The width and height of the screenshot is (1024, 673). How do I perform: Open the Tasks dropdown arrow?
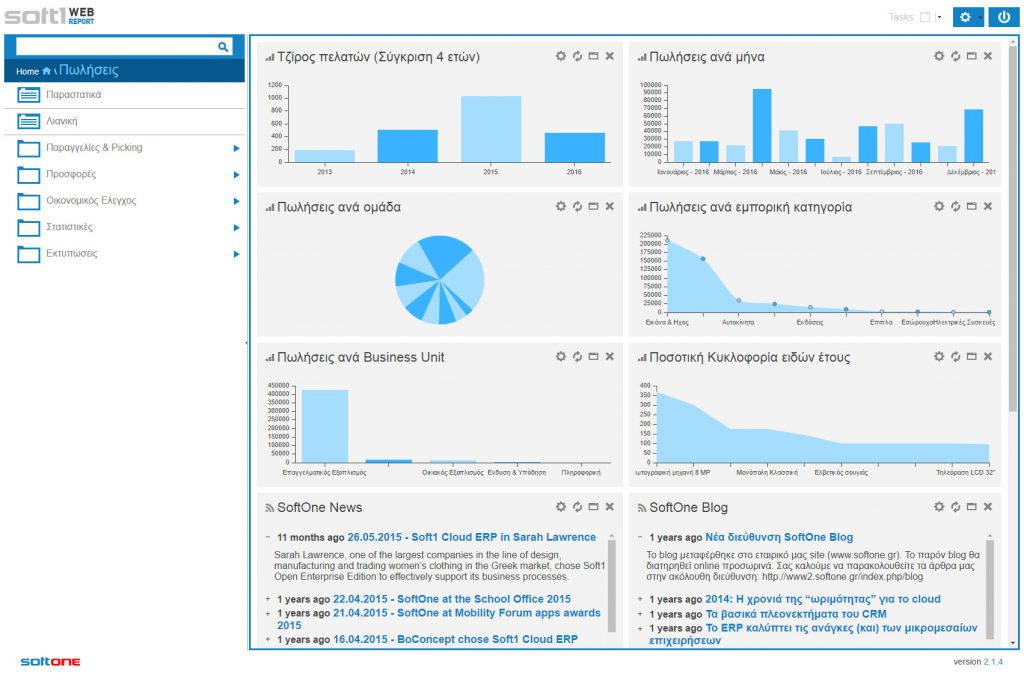[939, 18]
